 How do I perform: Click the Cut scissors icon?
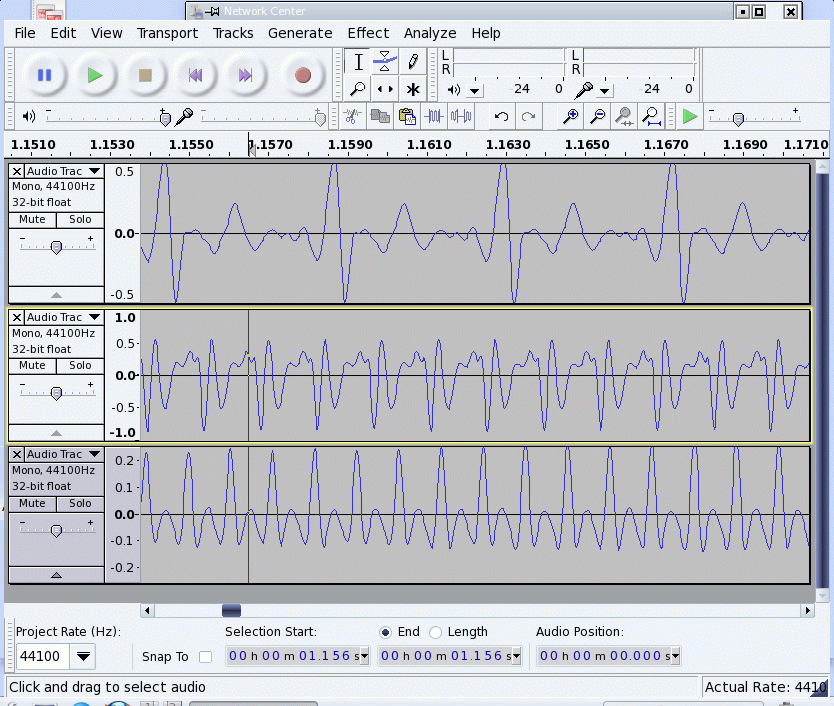click(351, 117)
